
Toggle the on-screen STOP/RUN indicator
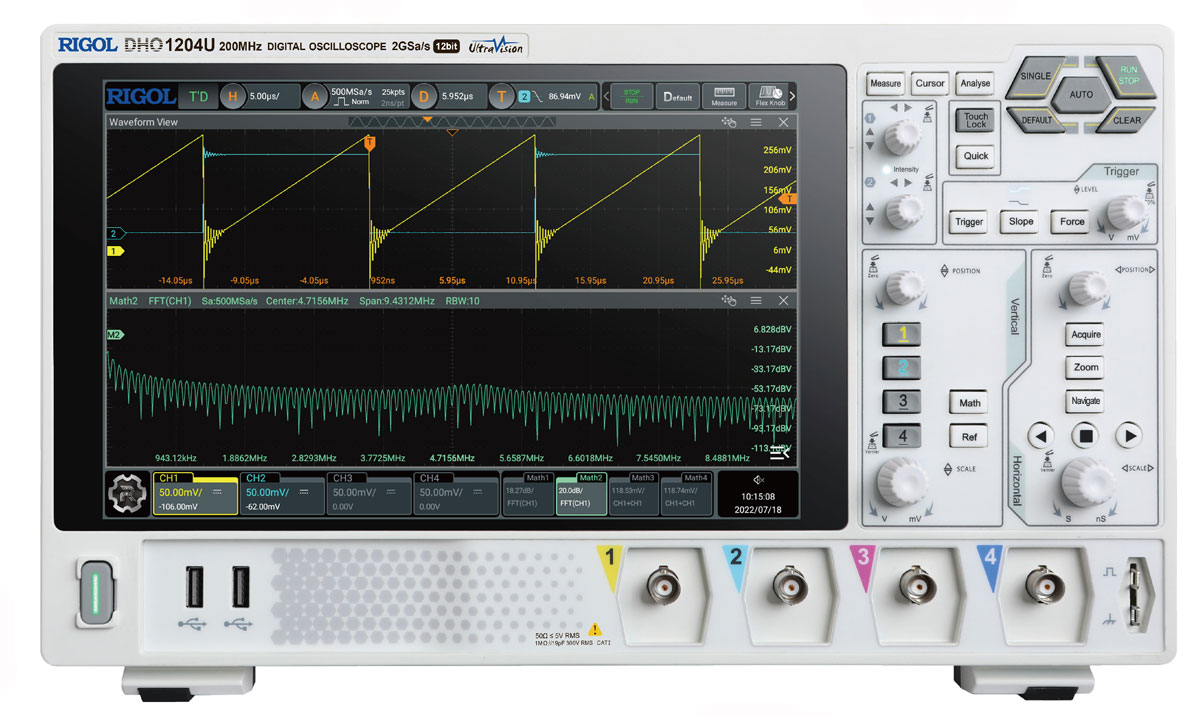[632, 96]
